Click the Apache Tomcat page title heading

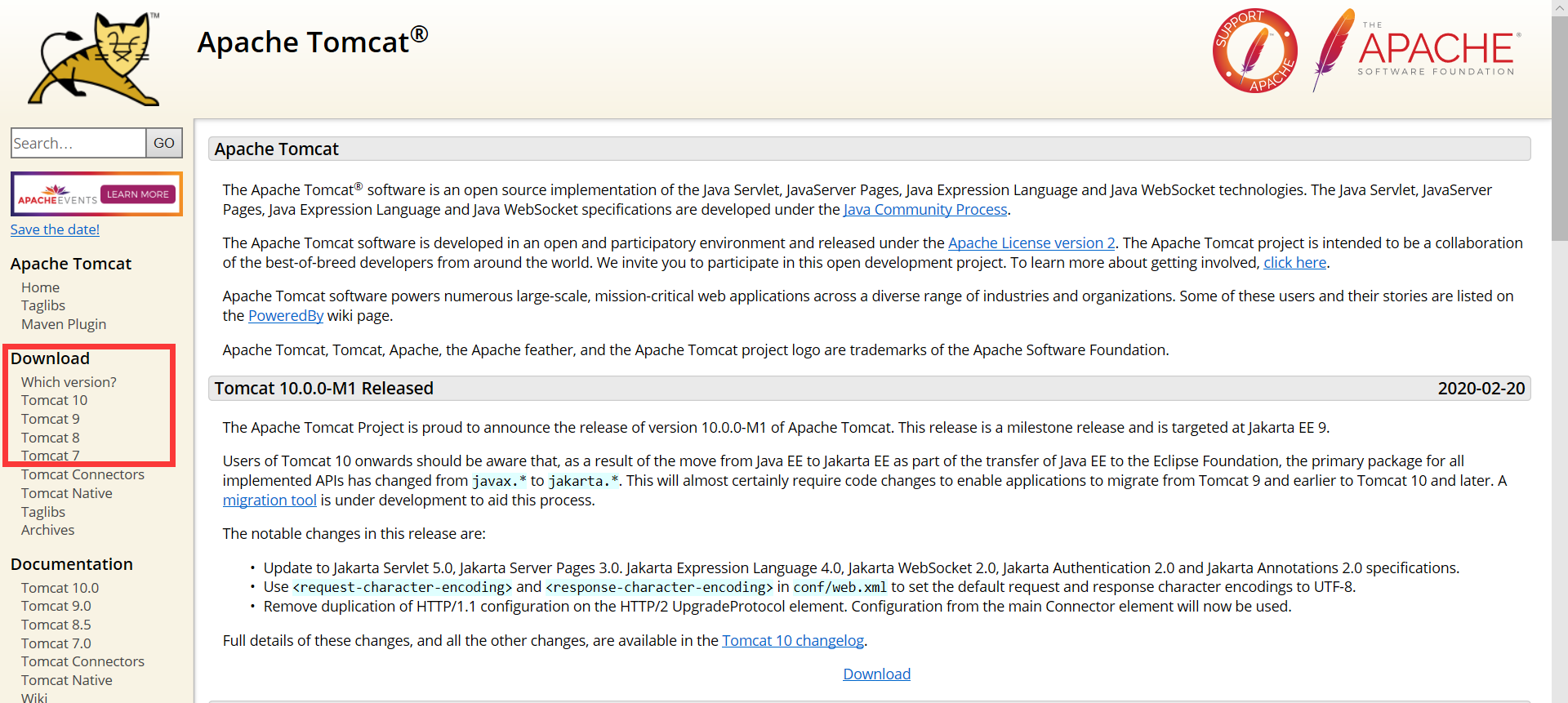point(312,42)
